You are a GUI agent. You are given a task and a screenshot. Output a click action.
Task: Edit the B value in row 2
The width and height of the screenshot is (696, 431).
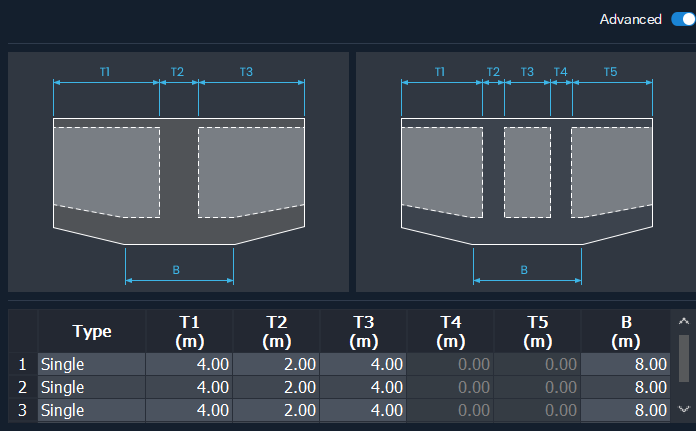(x=625, y=388)
